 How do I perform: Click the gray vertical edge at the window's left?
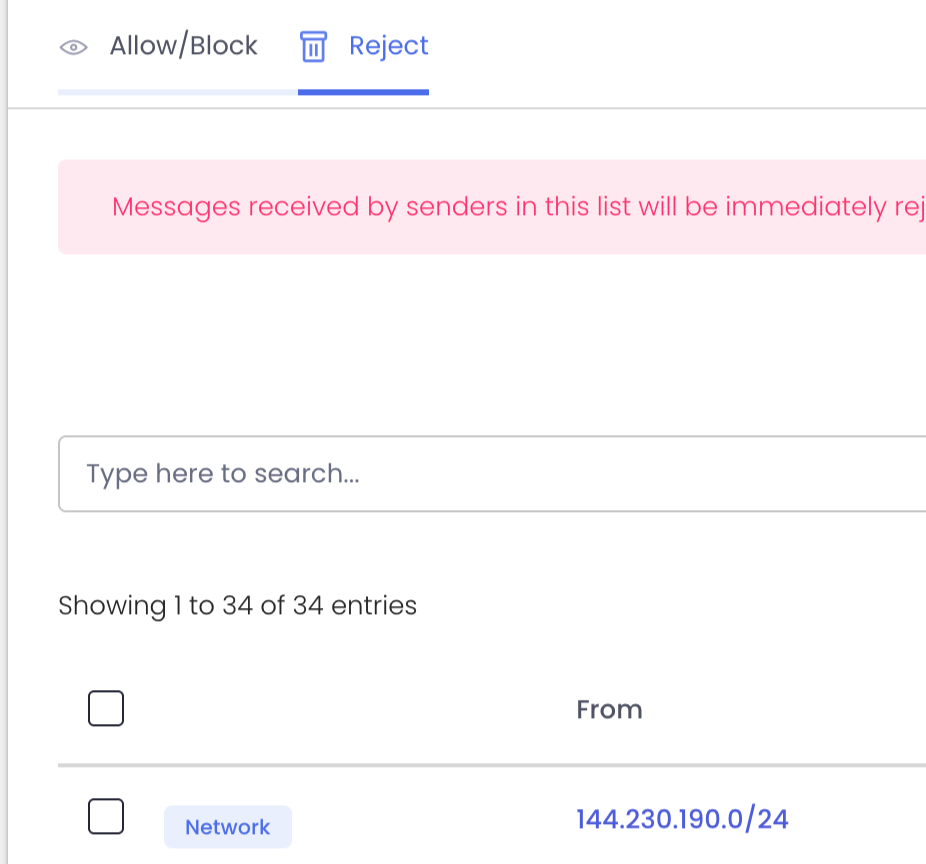click(x=4, y=432)
